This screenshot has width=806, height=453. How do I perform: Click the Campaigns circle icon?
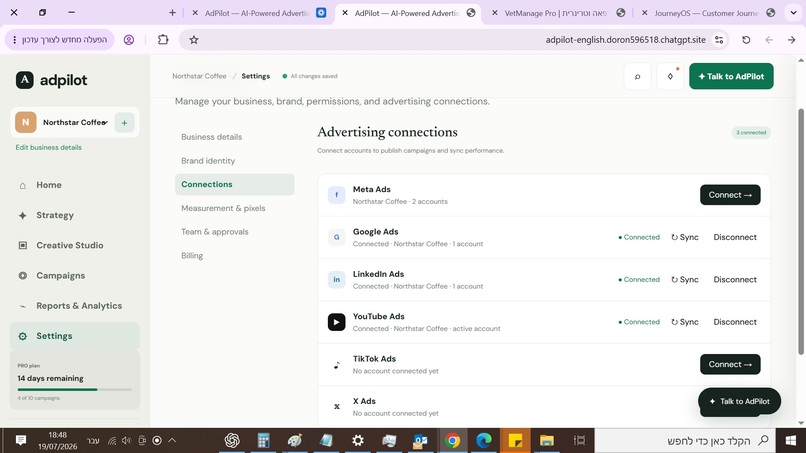23,276
